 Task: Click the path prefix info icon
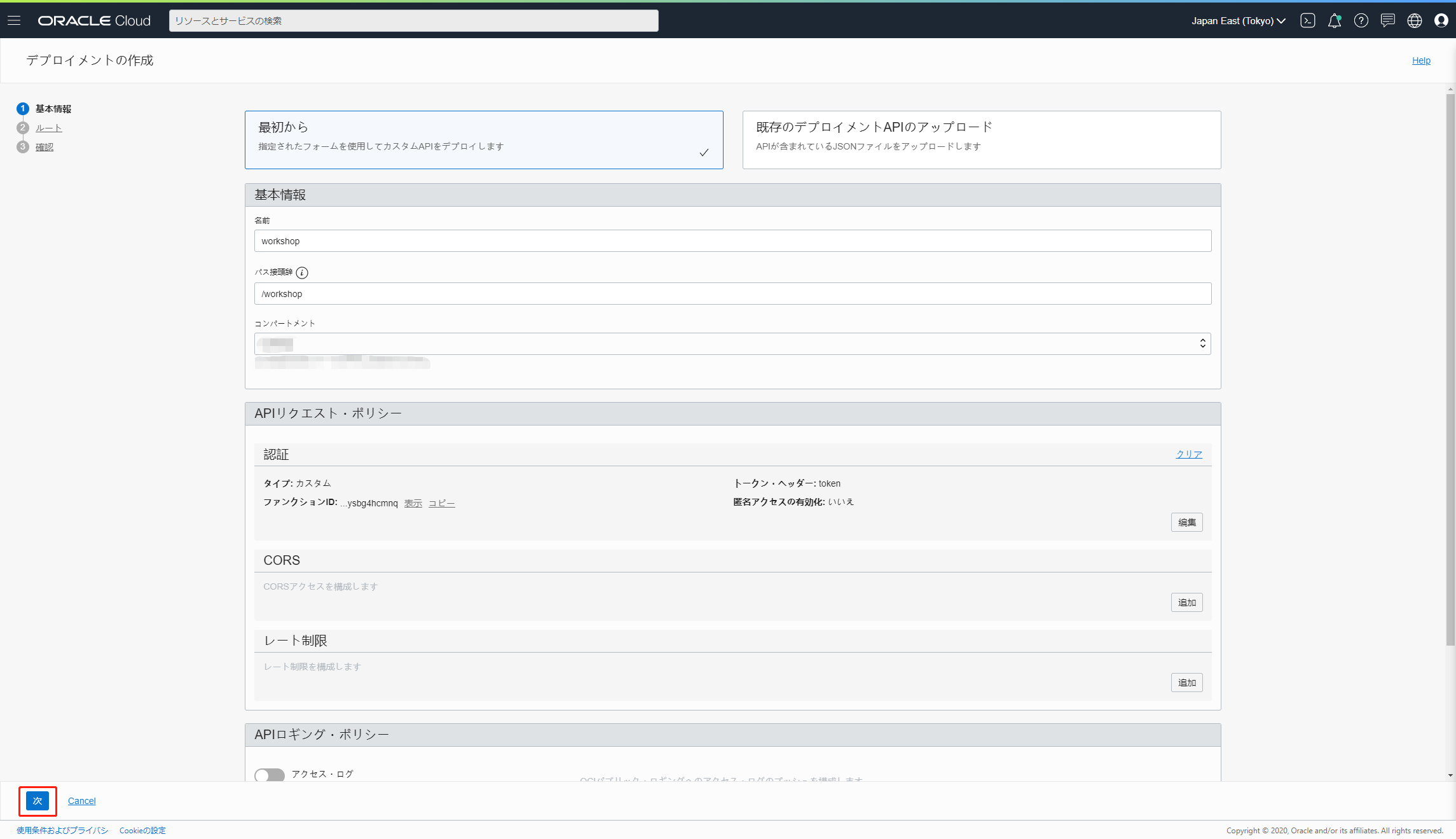(x=302, y=273)
